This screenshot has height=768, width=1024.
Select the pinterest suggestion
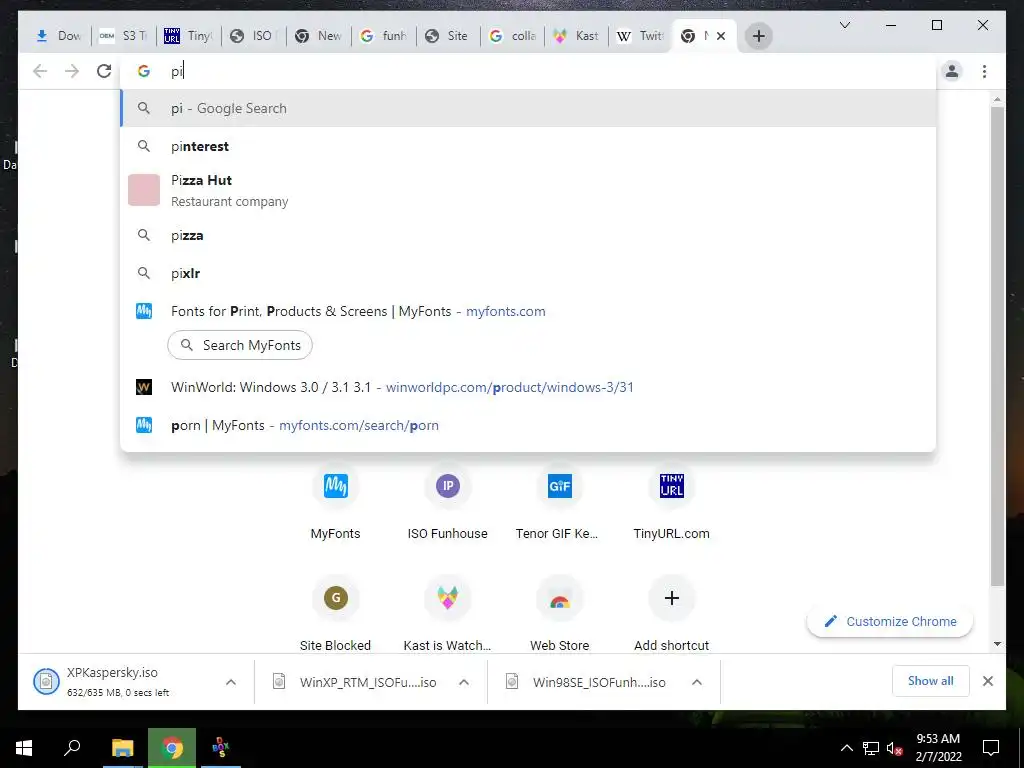click(x=528, y=146)
